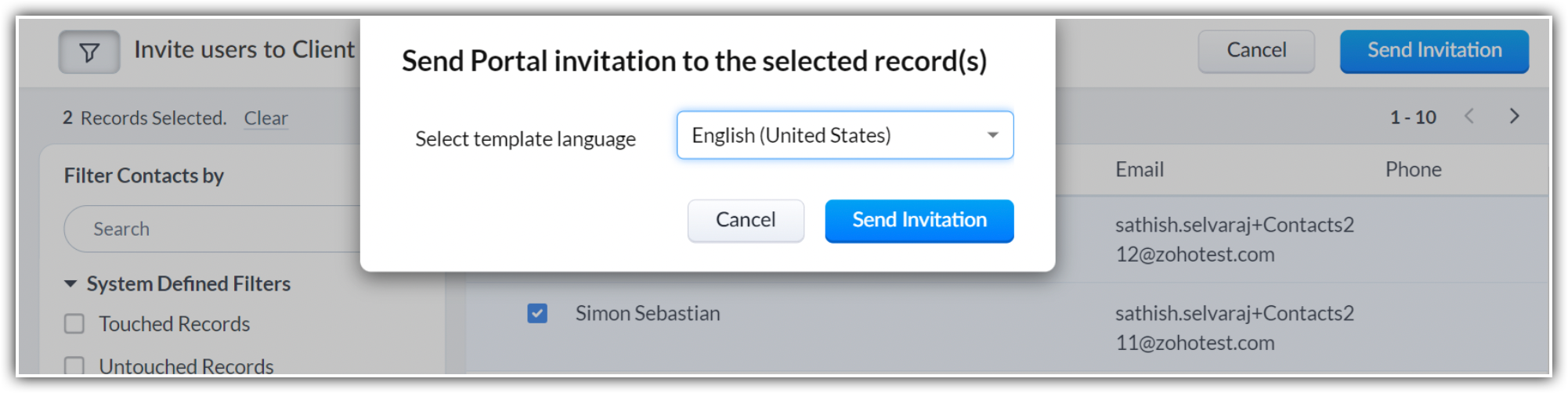
Task: Click the Email column header
Action: pos(1139,170)
